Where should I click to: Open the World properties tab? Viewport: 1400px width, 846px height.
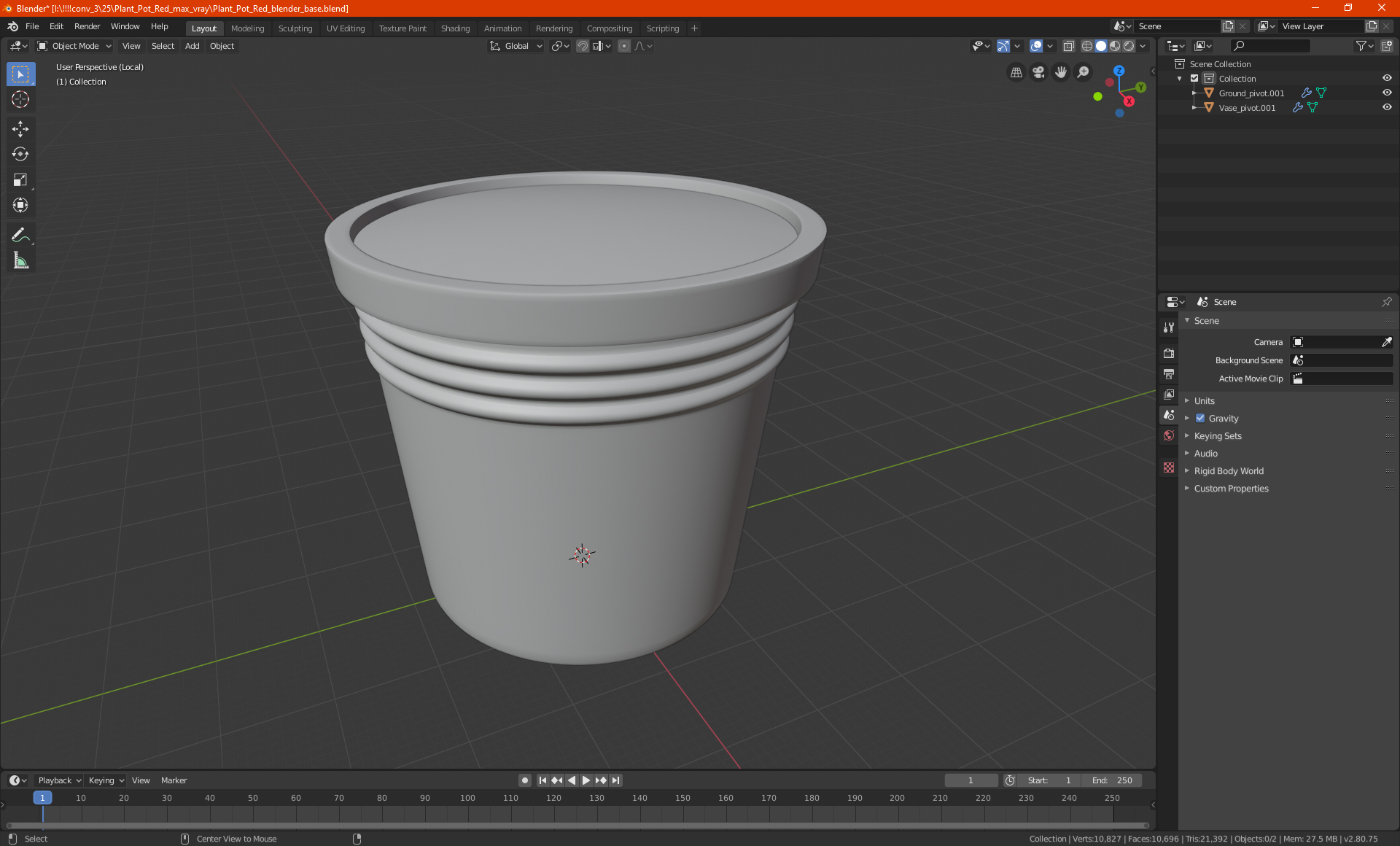point(1169,435)
